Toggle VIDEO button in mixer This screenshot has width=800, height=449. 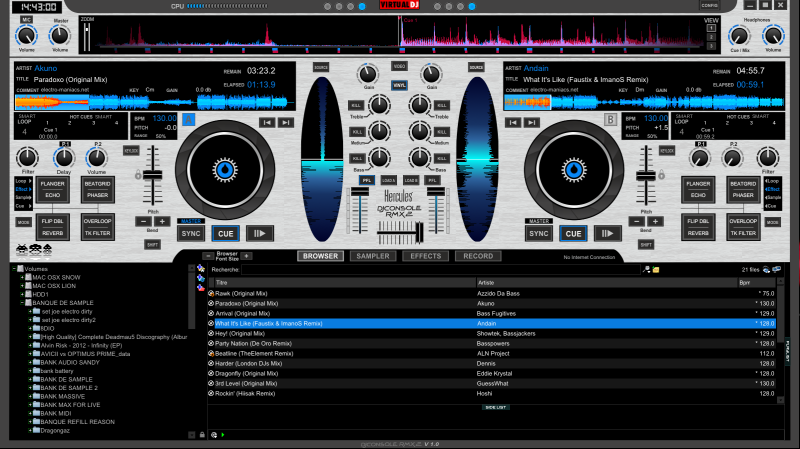[x=399, y=66]
